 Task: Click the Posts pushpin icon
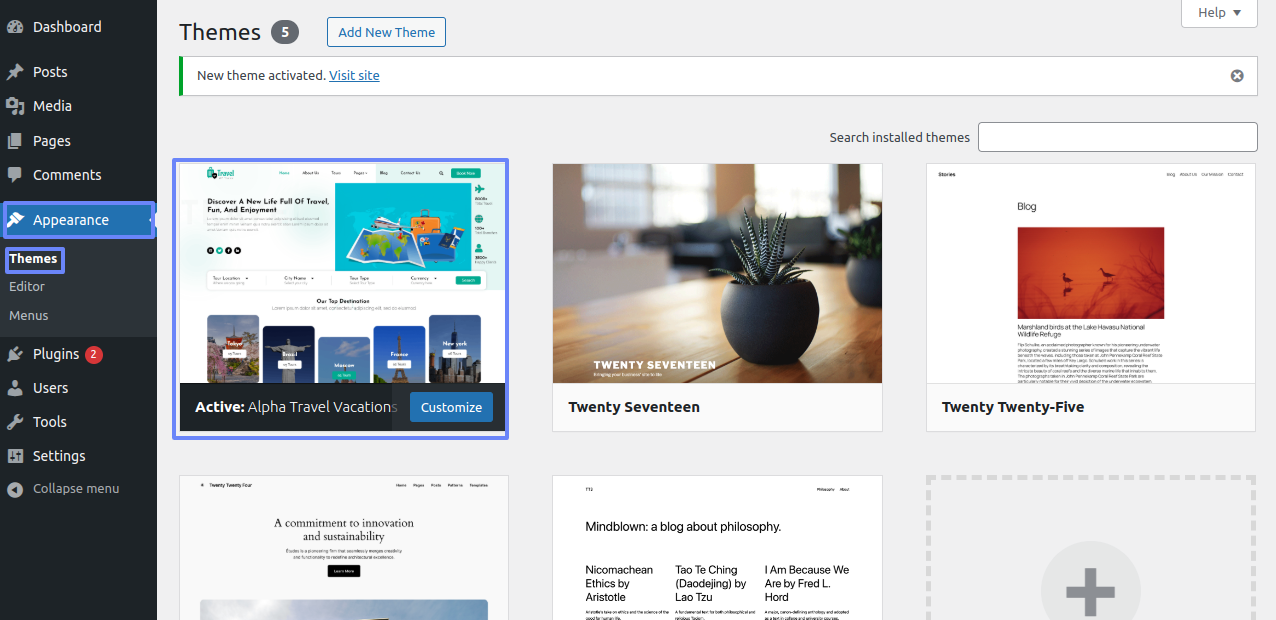pyautogui.click(x=15, y=72)
